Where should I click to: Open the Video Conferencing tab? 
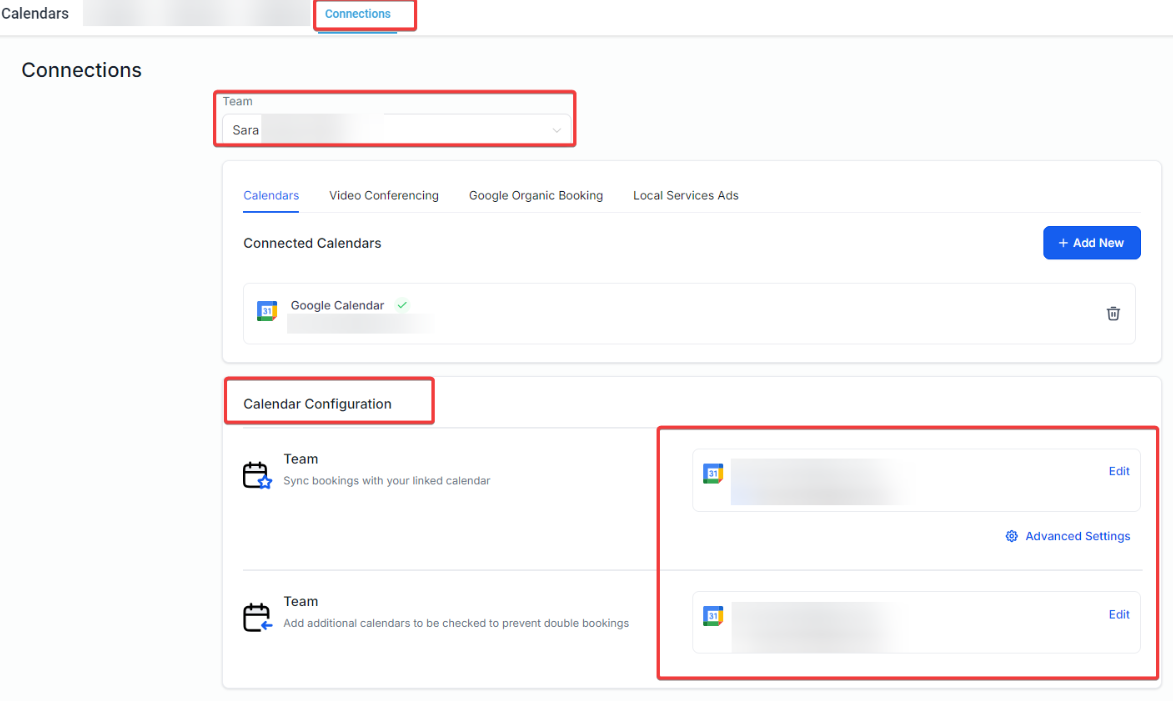(x=384, y=195)
